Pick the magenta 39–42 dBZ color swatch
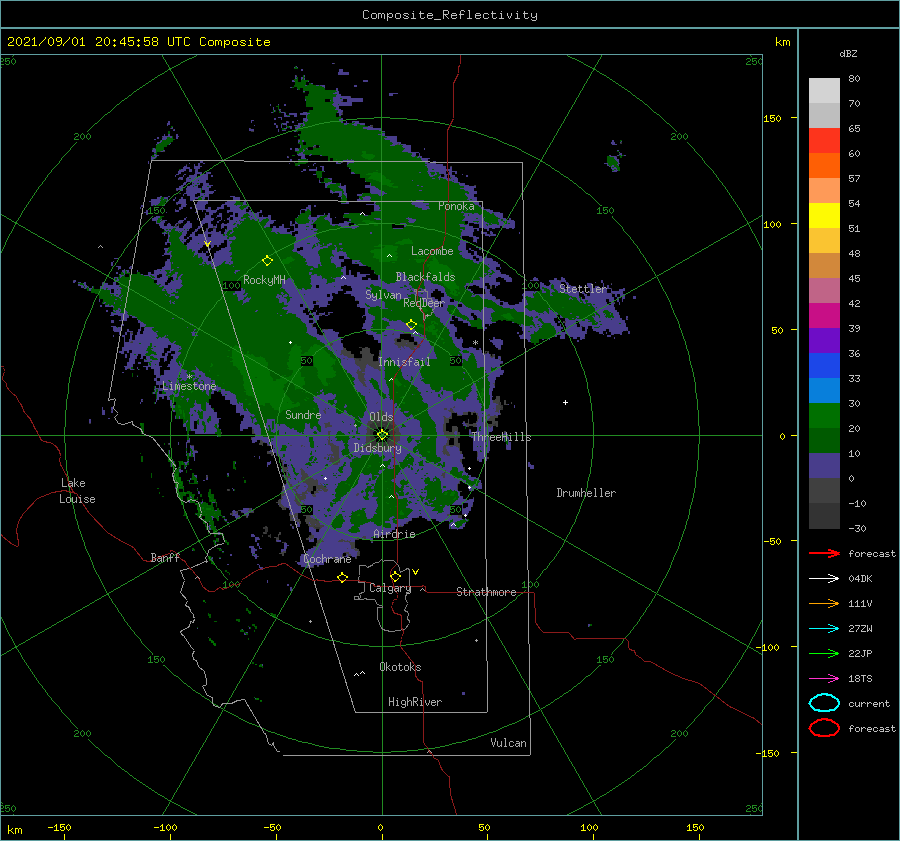The image size is (900, 841). click(824, 315)
